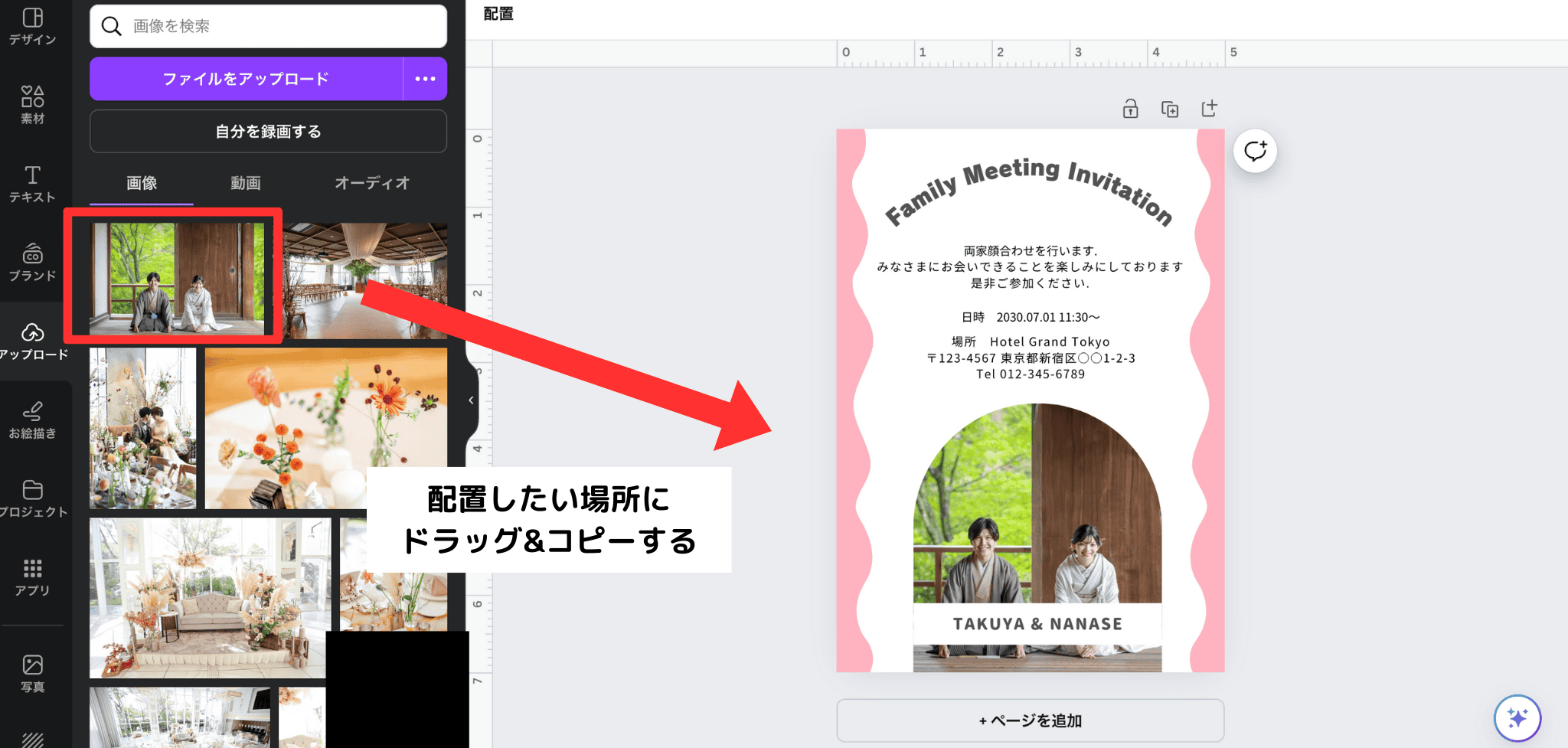Image resolution: width=1568 pixels, height=748 pixels.
Task: Switch to the オーディオ (Audio) tab
Action: point(372,183)
